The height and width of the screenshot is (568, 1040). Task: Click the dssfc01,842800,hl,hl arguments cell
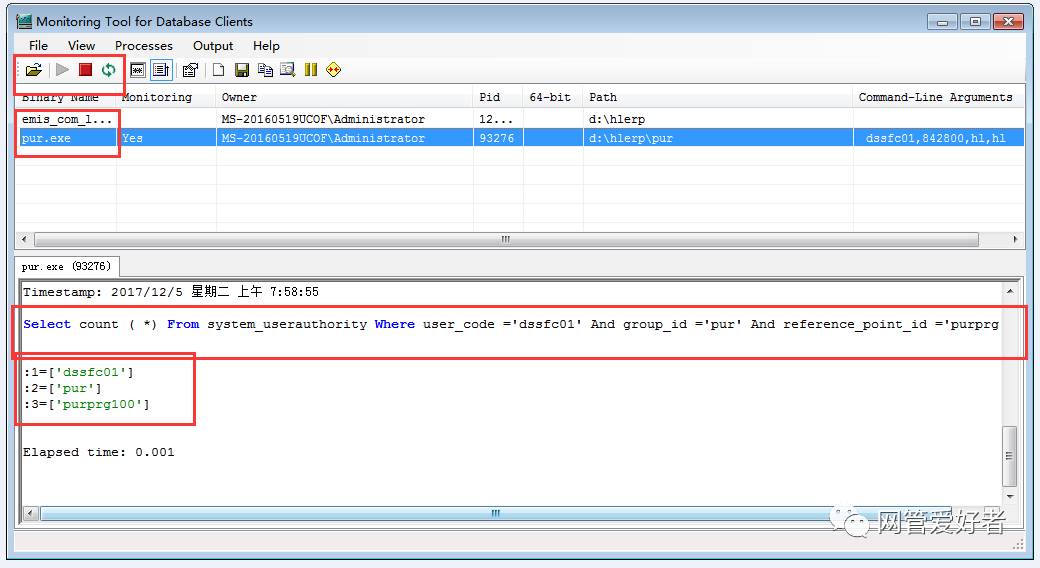(938, 138)
